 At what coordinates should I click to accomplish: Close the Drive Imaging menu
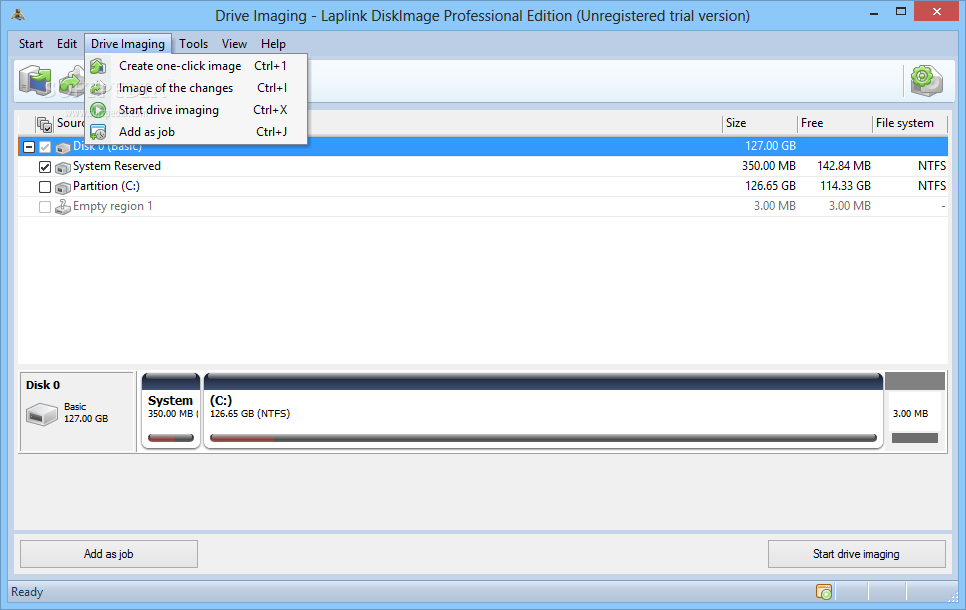click(128, 44)
